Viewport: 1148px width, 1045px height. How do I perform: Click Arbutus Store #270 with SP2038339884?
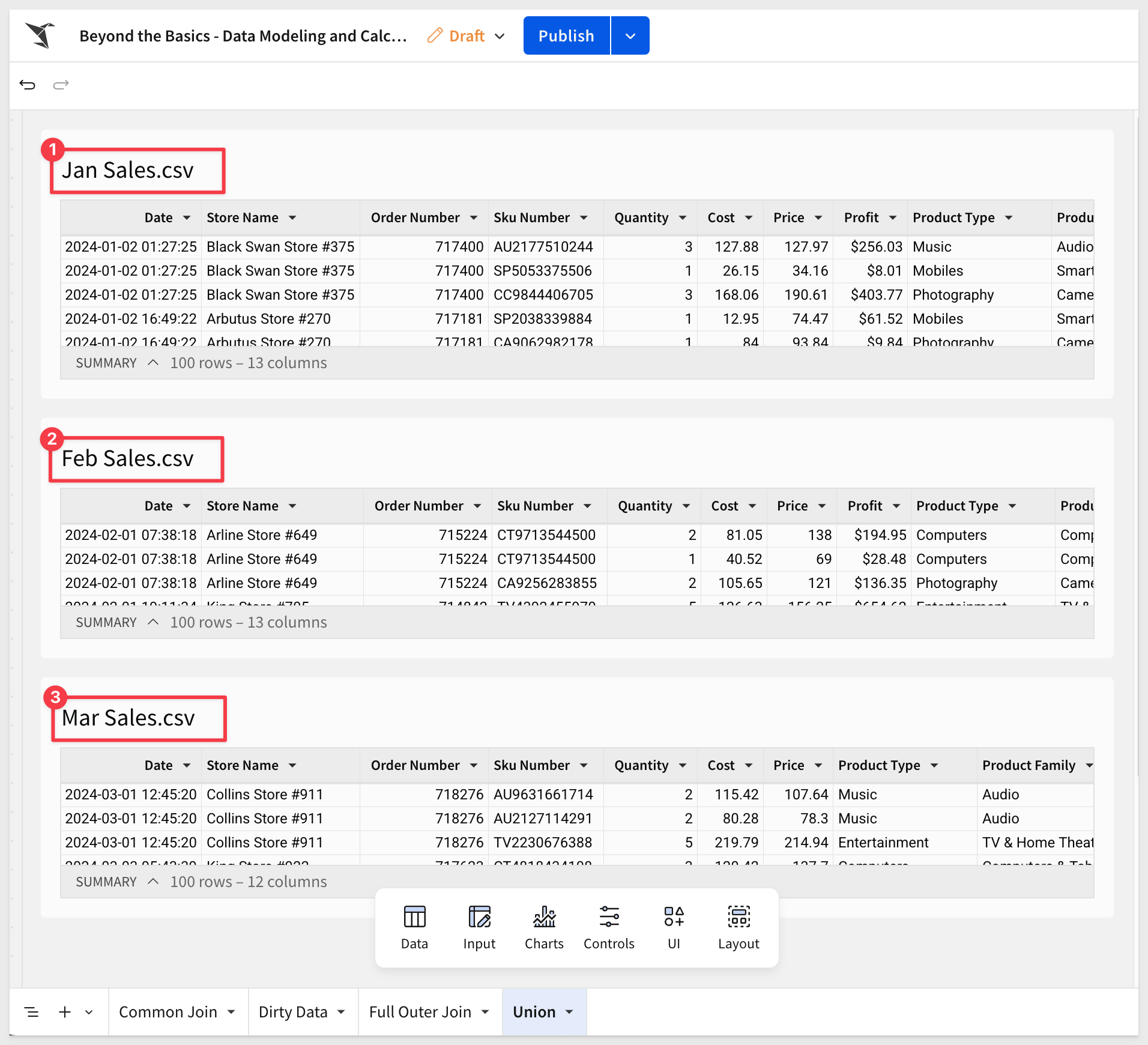click(x=280, y=319)
